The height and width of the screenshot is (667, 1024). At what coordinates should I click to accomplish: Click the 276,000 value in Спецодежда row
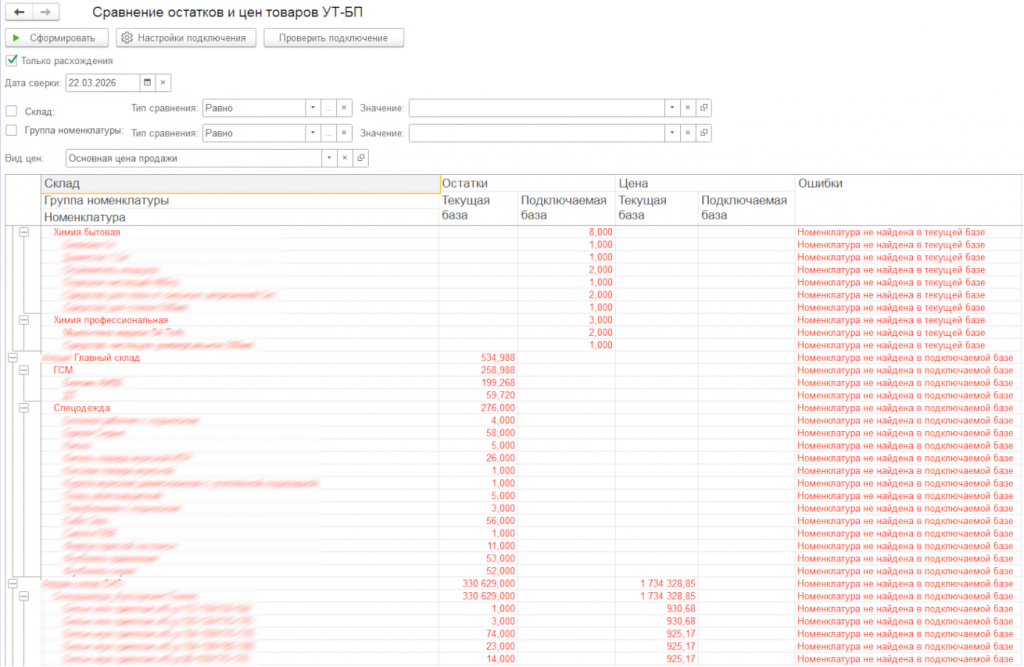498,408
